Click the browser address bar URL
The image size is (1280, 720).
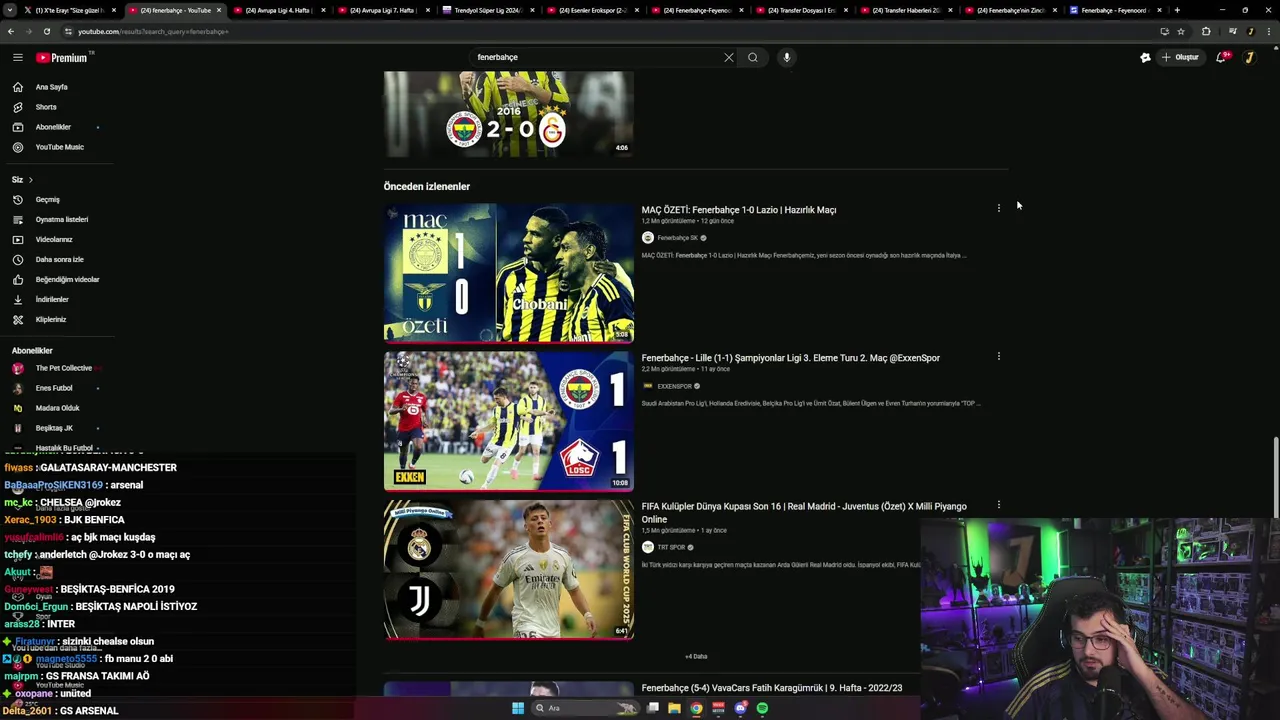pyautogui.click(x=153, y=31)
